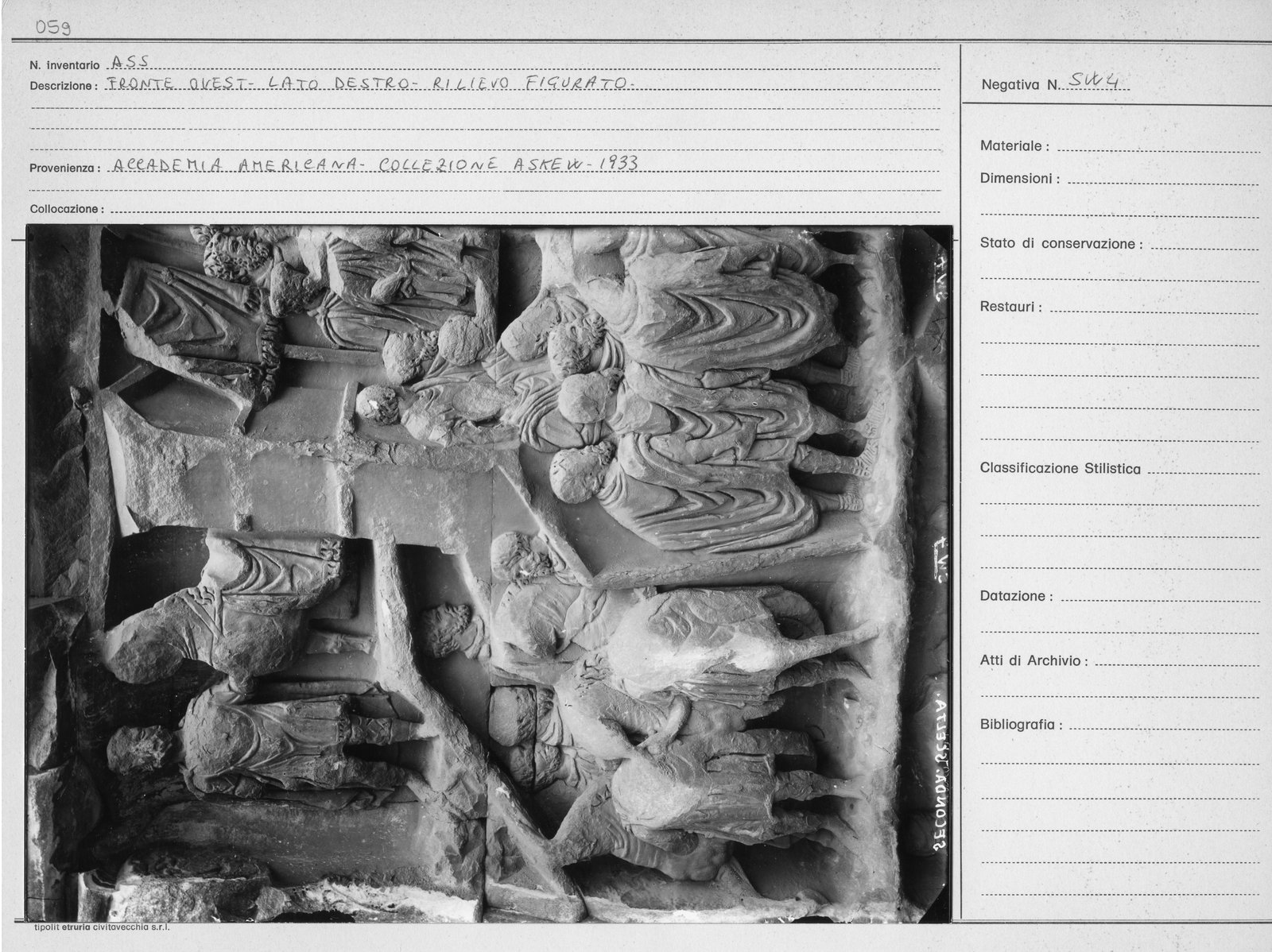Screen dimensions: 1272x952
Task: Click the 'Collocazione' label
Action: (68, 209)
